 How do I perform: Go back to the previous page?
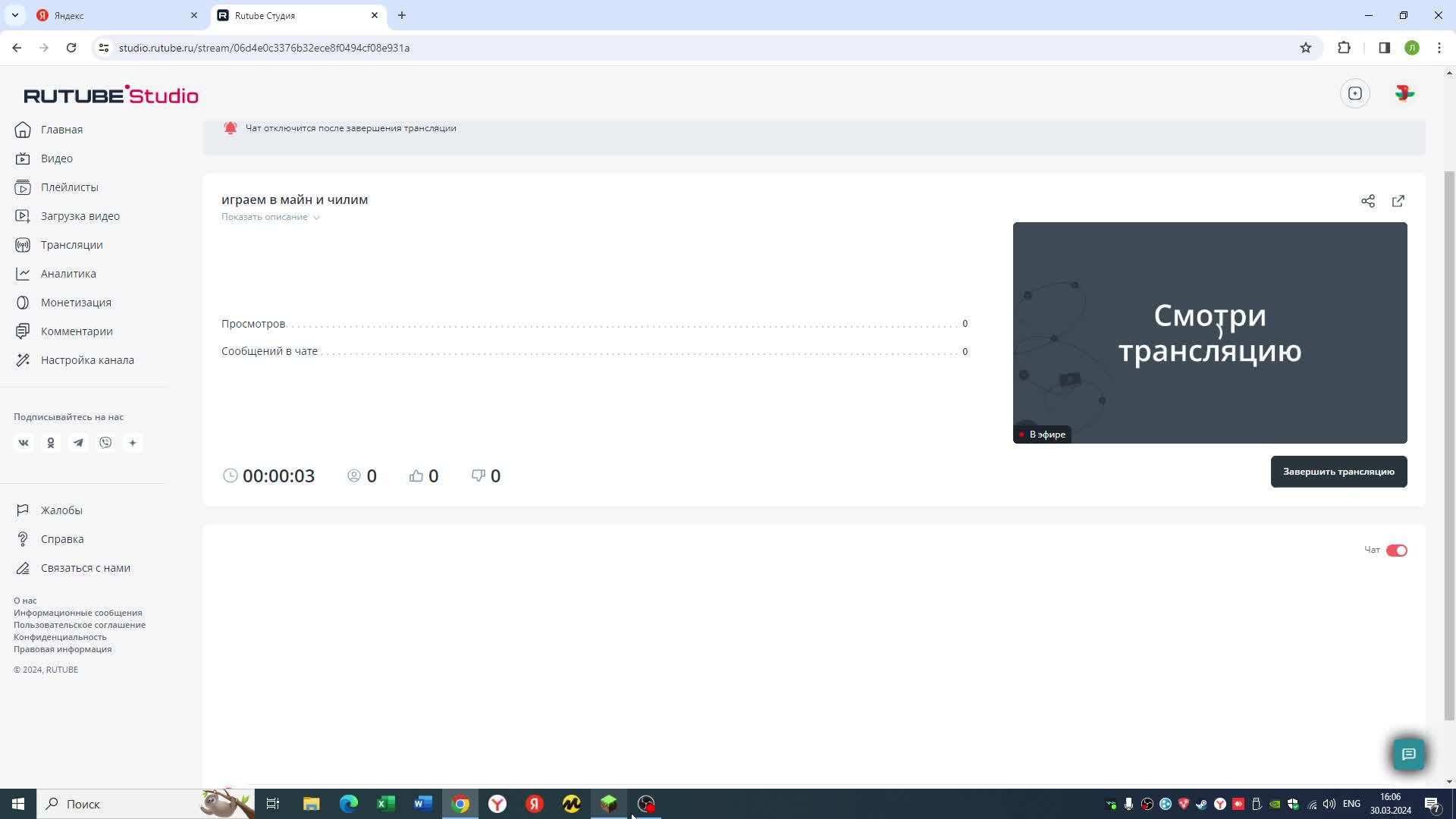pyautogui.click(x=17, y=48)
